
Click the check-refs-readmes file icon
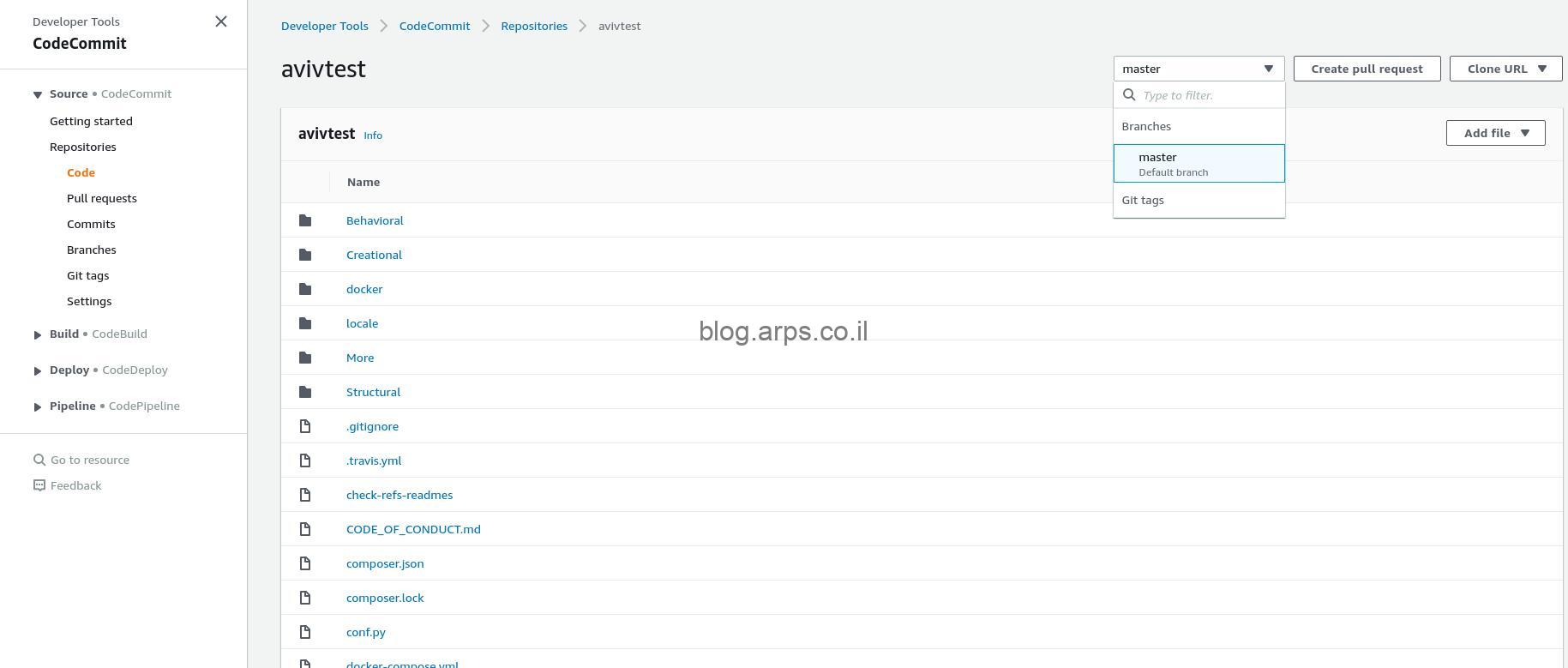305,495
